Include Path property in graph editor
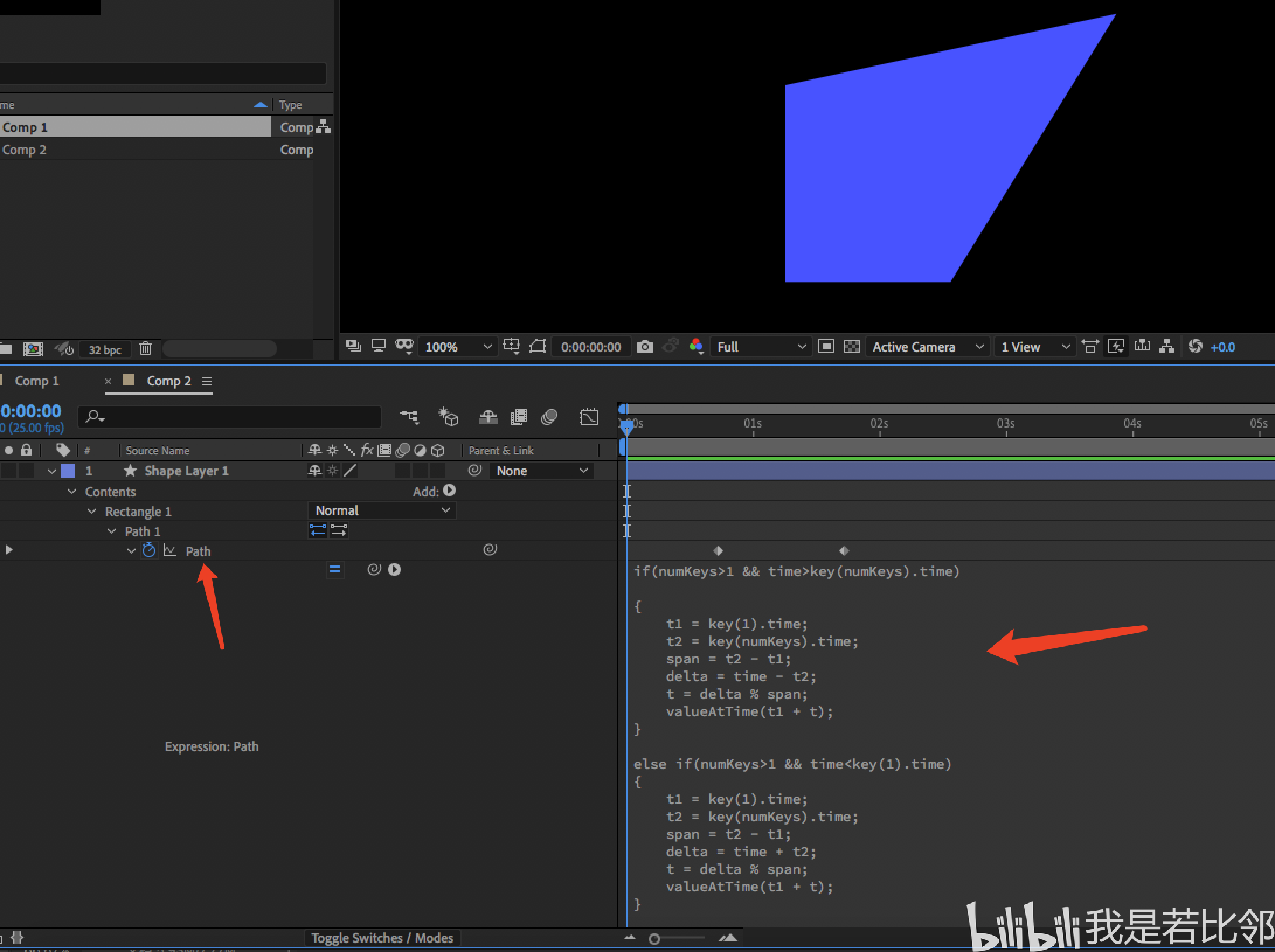The height and width of the screenshot is (952, 1275). (169, 550)
